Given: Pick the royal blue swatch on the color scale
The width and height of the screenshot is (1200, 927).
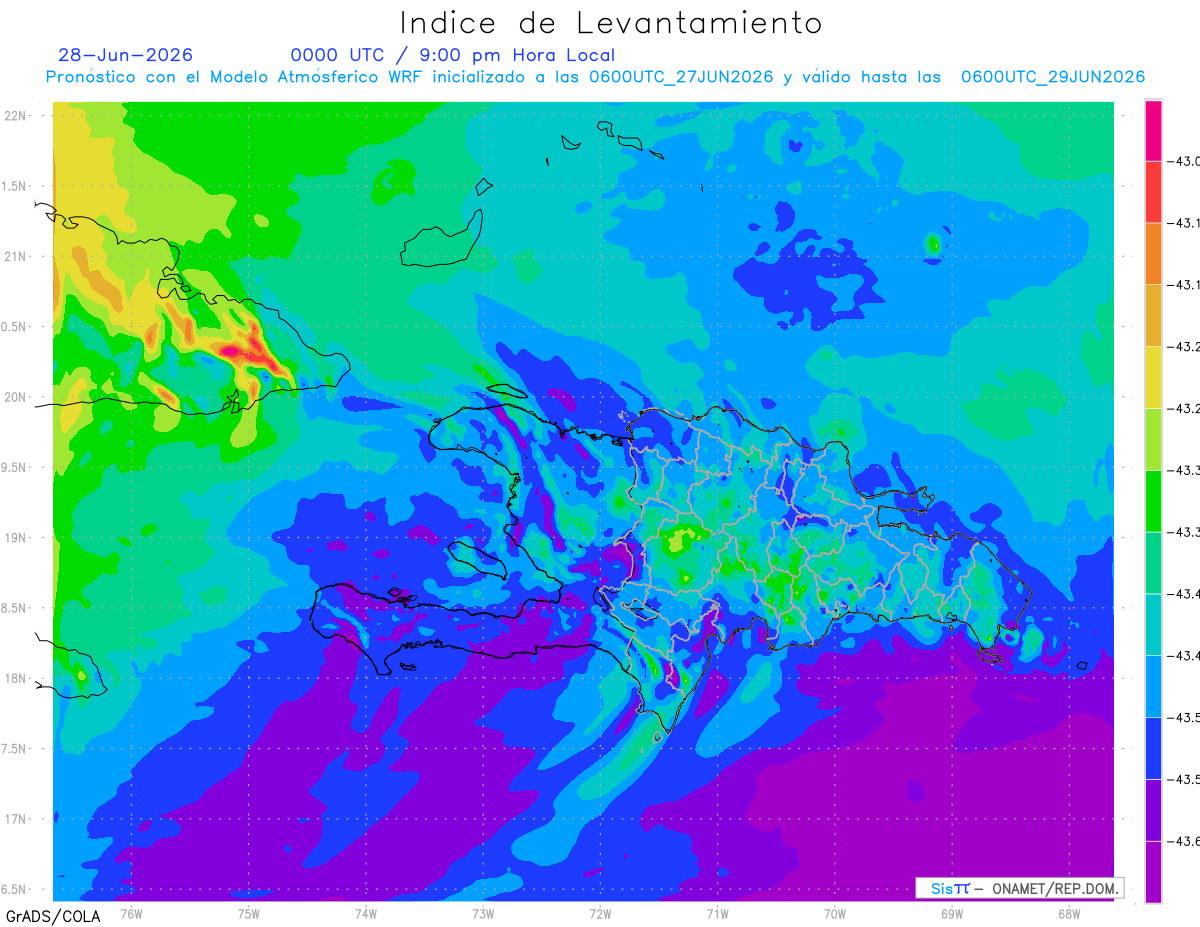Looking at the screenshot, I should point(1153,748).
